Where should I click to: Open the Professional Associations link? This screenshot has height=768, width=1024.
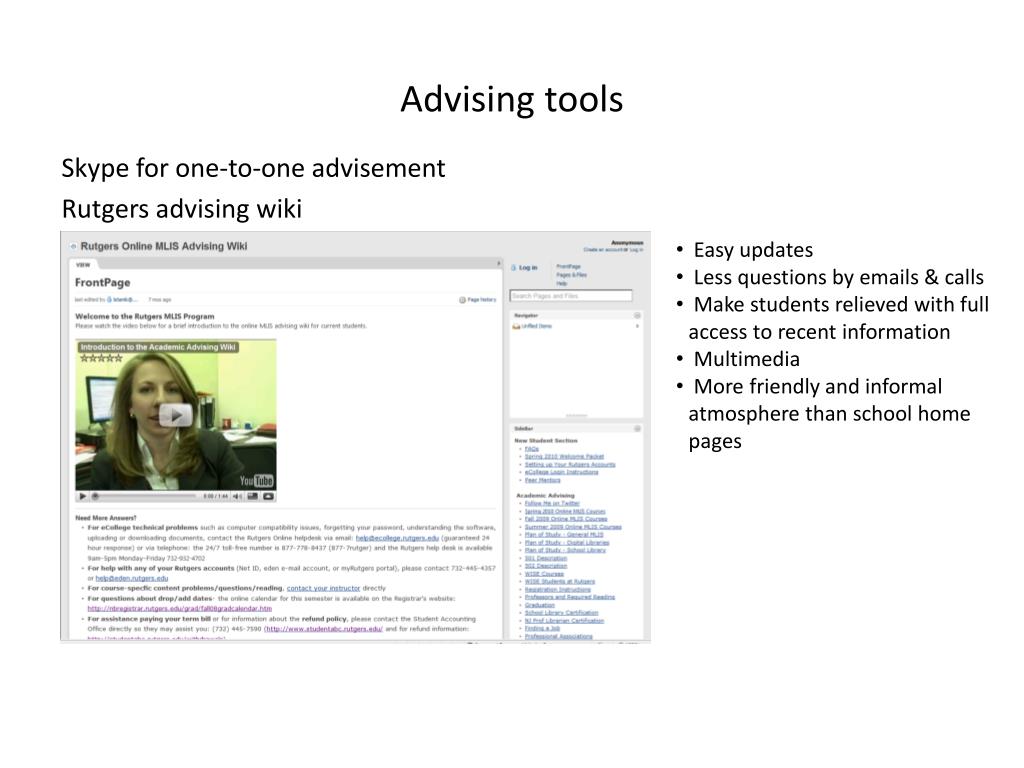pos(559,636)
